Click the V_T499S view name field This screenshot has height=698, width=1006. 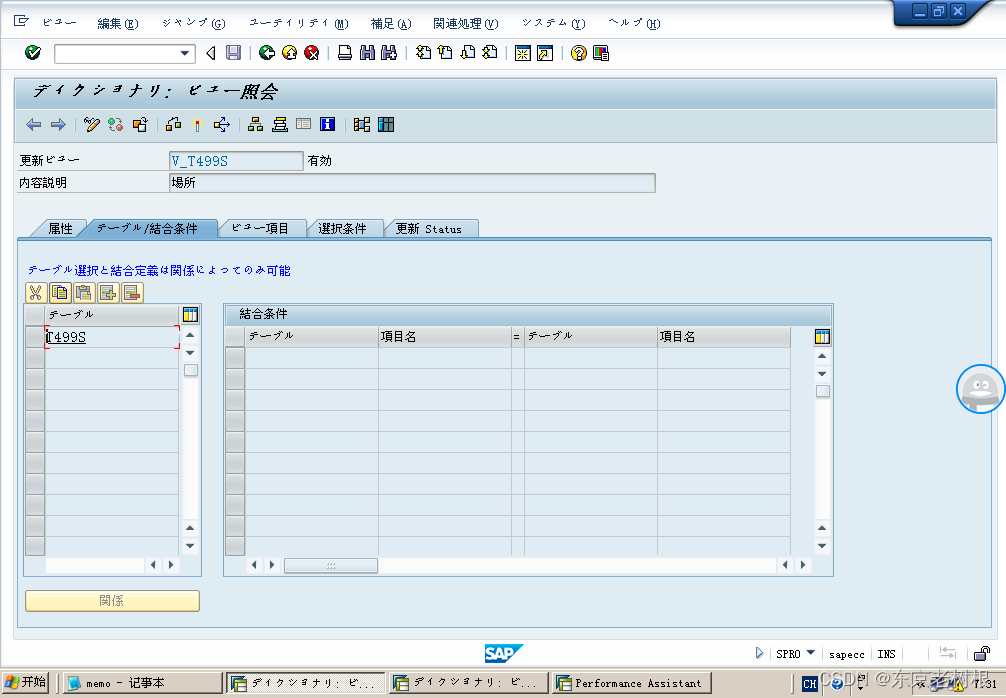click(x=236, y=161)
